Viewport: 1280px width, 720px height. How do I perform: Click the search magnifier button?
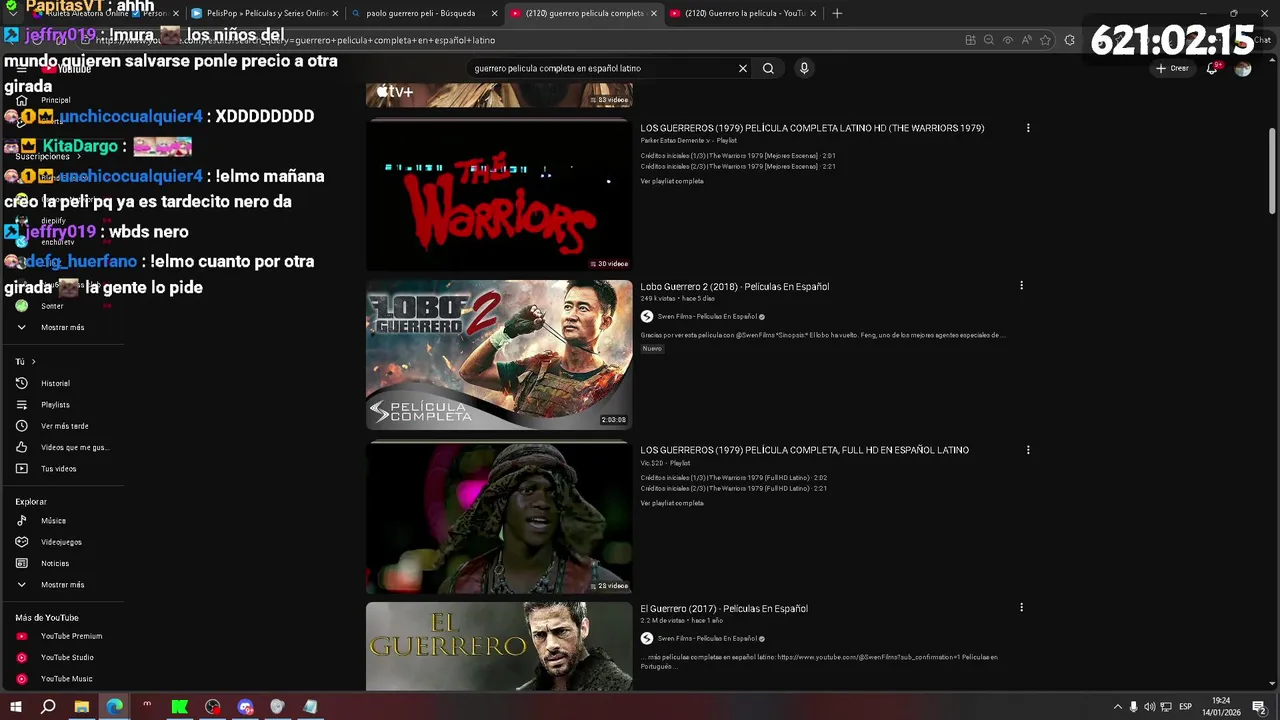768,68
